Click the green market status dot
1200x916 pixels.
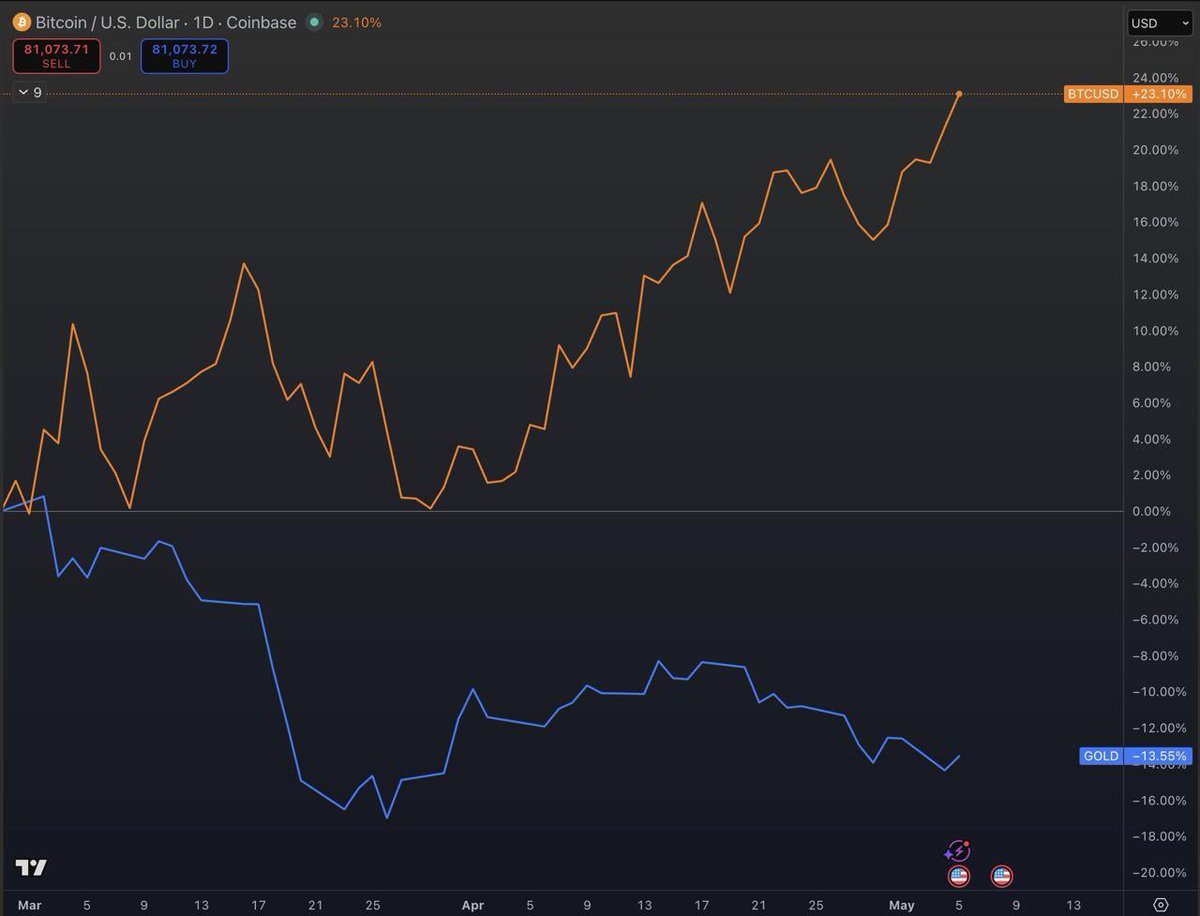315,22
